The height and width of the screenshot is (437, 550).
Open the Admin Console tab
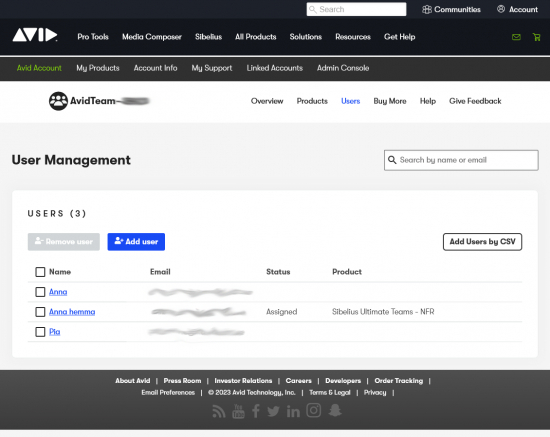(343, 68)
